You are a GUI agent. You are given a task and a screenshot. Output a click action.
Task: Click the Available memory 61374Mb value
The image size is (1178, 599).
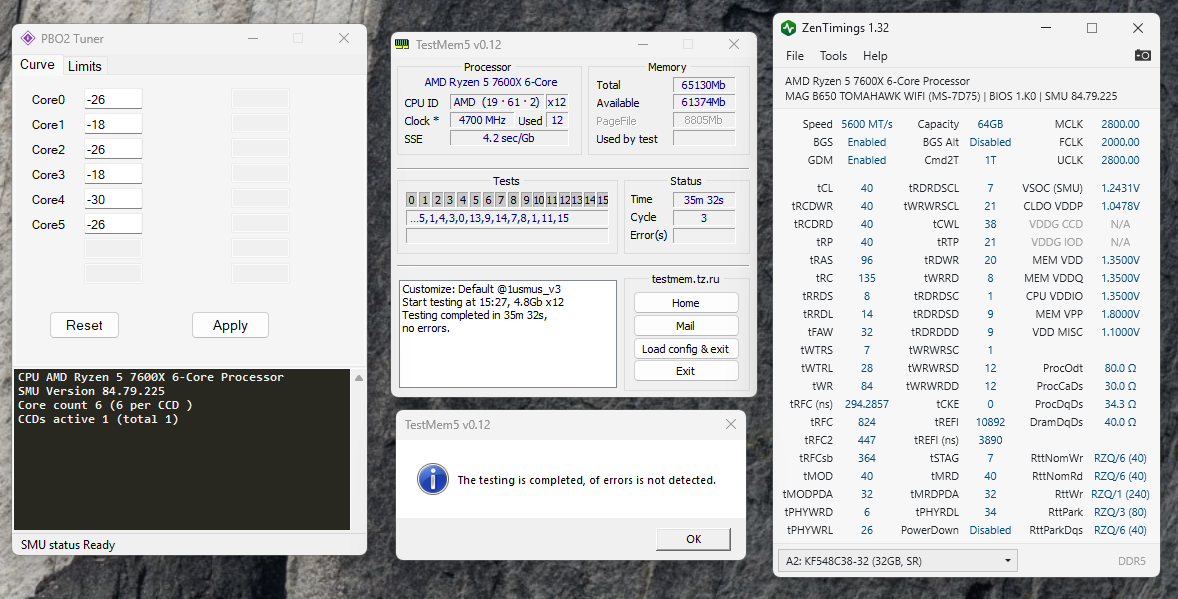pos(704,102)
